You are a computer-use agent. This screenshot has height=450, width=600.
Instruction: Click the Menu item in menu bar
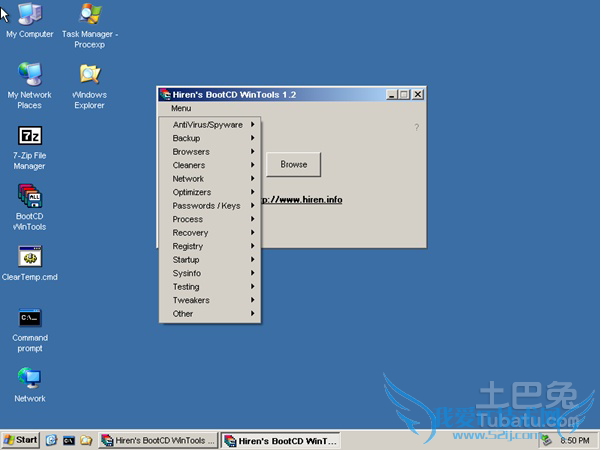click(x=181, y=108)
